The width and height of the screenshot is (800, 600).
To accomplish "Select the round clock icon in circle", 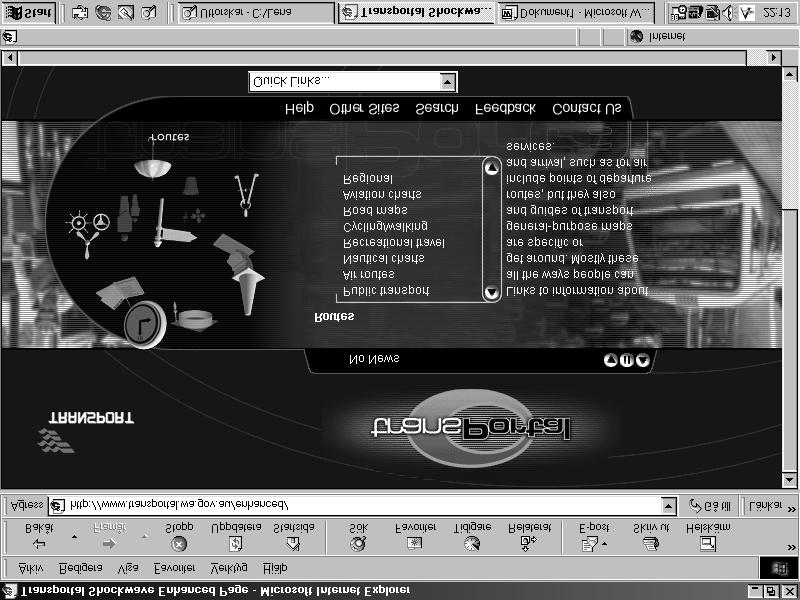I will point(145,324).
